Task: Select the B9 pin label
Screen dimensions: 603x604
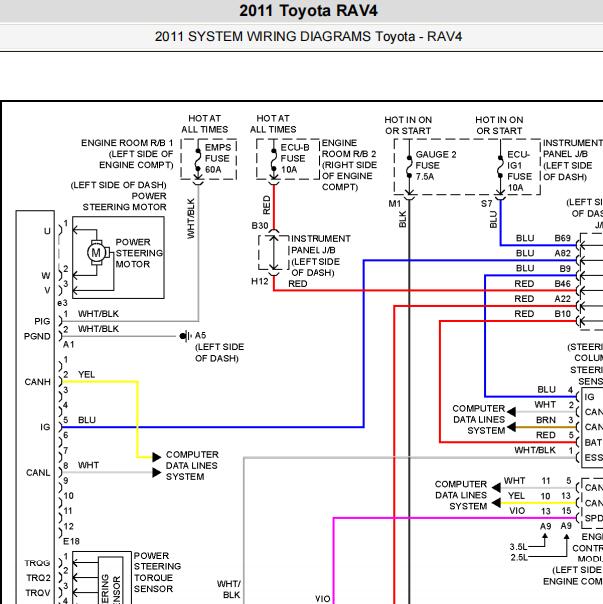Action: (565, 268)
